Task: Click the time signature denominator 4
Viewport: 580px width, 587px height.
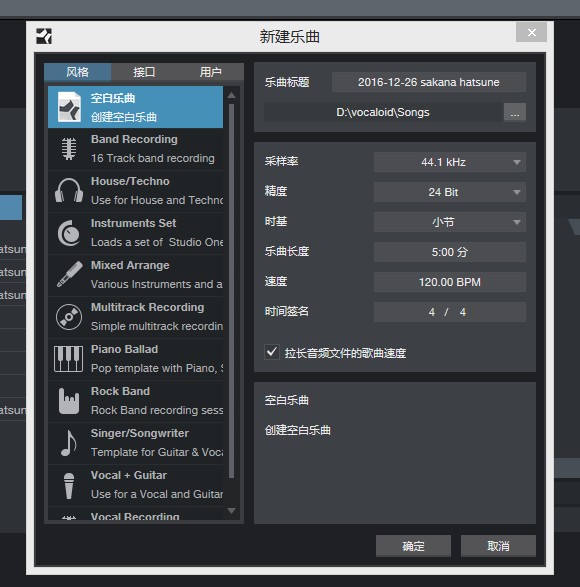Action: pos(463,312)
